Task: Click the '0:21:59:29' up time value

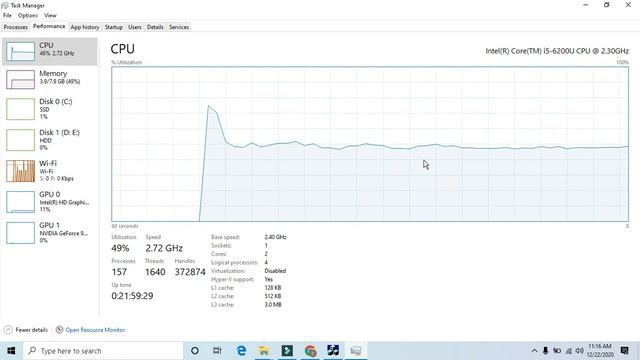Action: pyautogui.click(x=132, y=296)
